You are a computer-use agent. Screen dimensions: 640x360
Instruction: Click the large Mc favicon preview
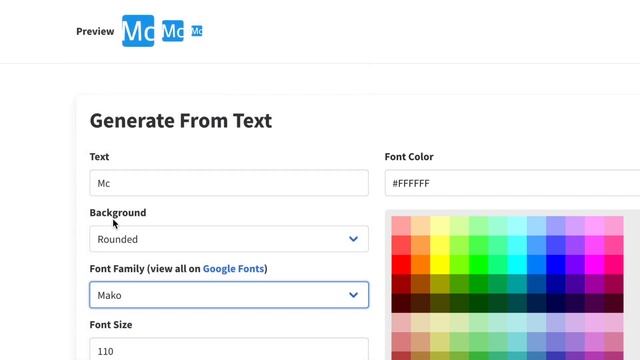pos(138,31)
